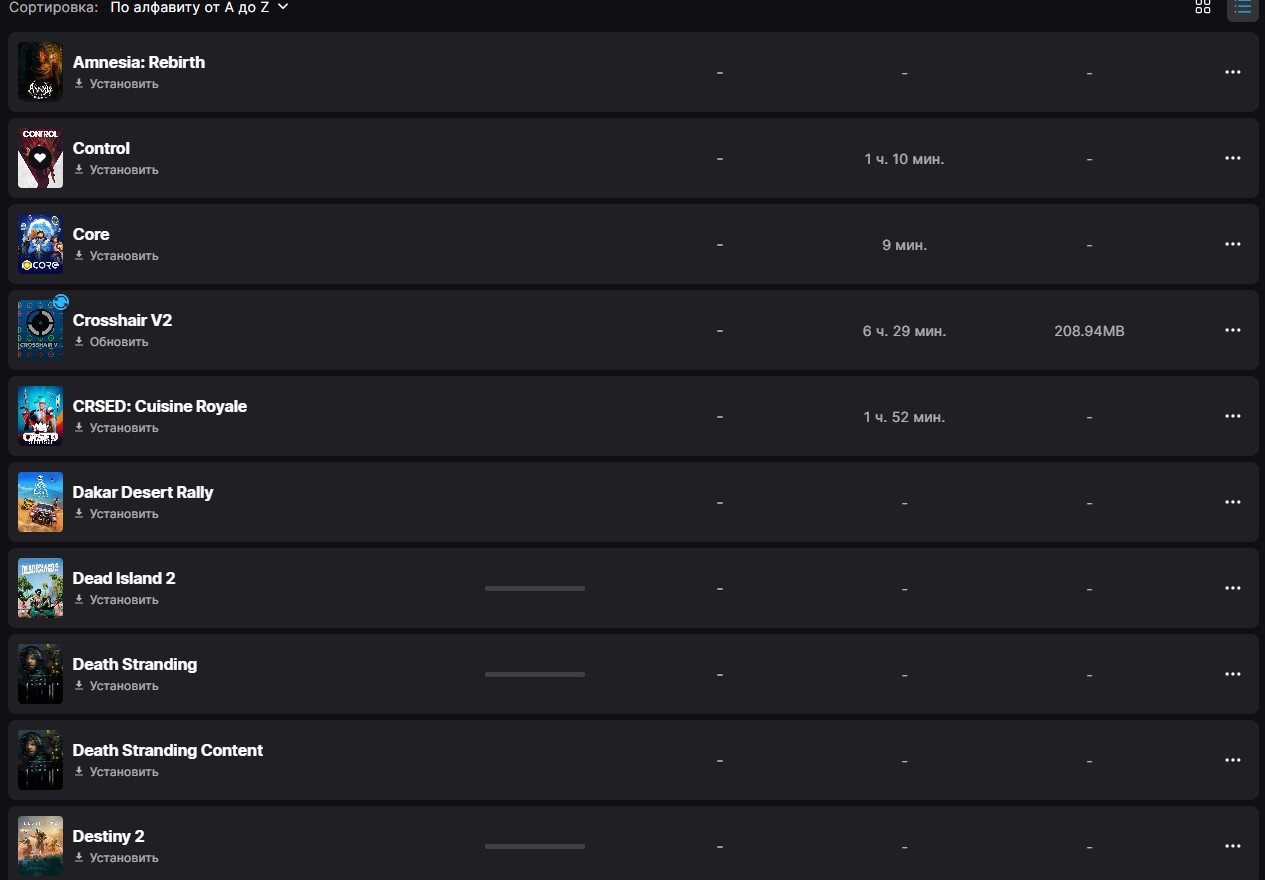Click the Destiny 2 cover art

[x=40, y=846]
